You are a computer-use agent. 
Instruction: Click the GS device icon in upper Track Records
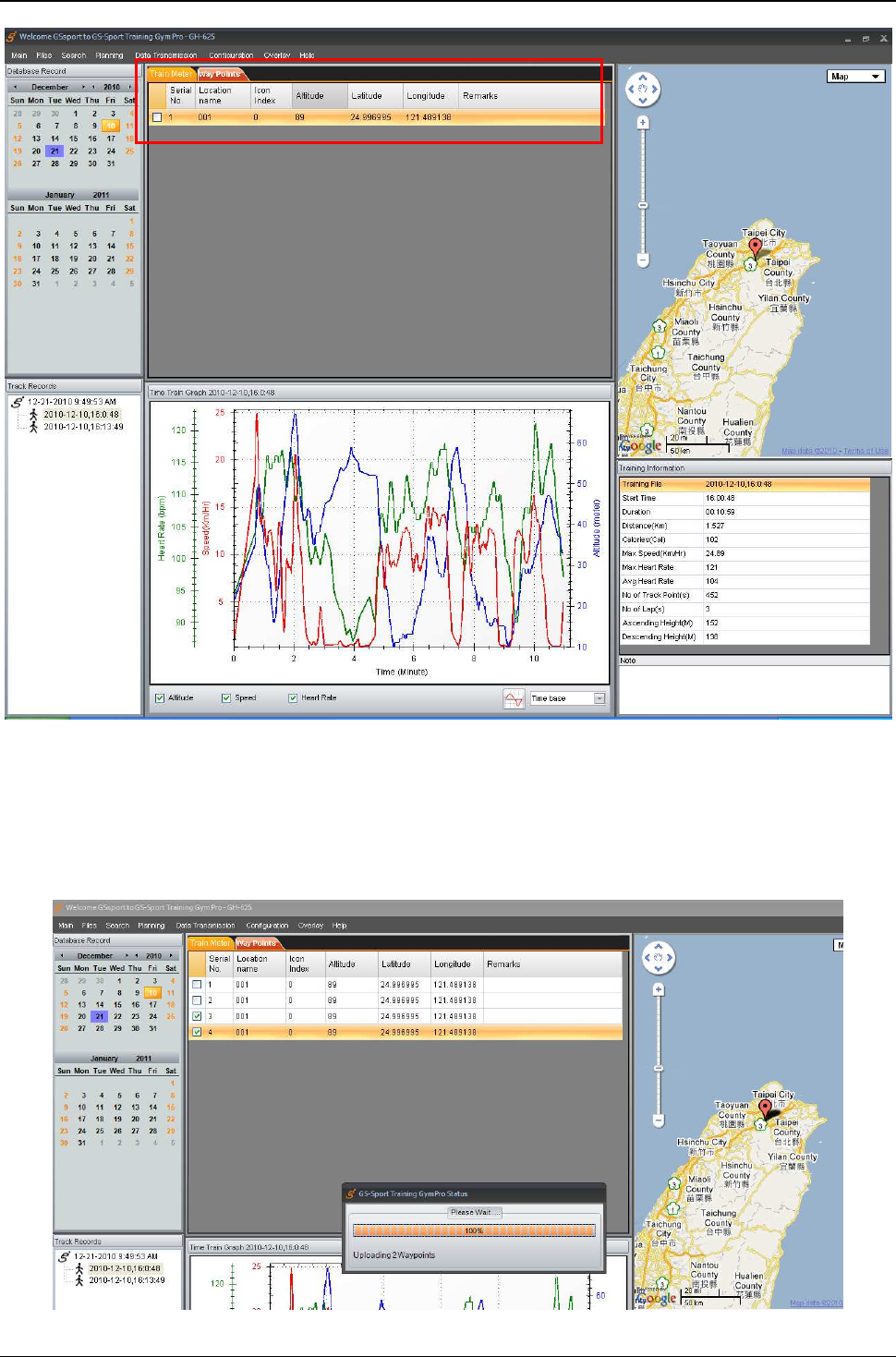click(x=18, y=403)
